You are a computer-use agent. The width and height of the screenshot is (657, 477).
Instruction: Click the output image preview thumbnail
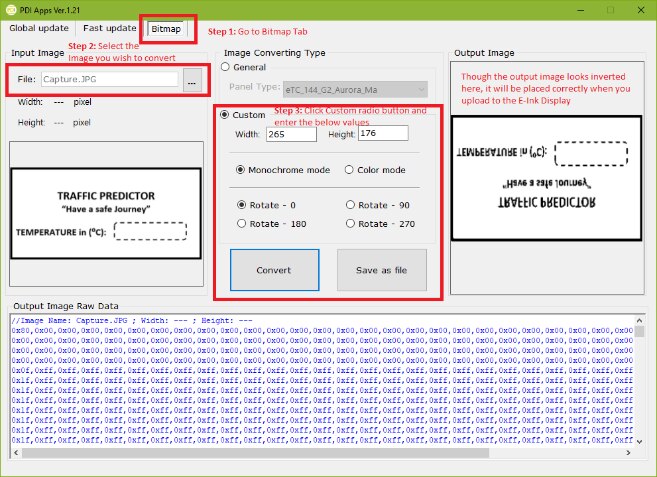tap(546, 178)
